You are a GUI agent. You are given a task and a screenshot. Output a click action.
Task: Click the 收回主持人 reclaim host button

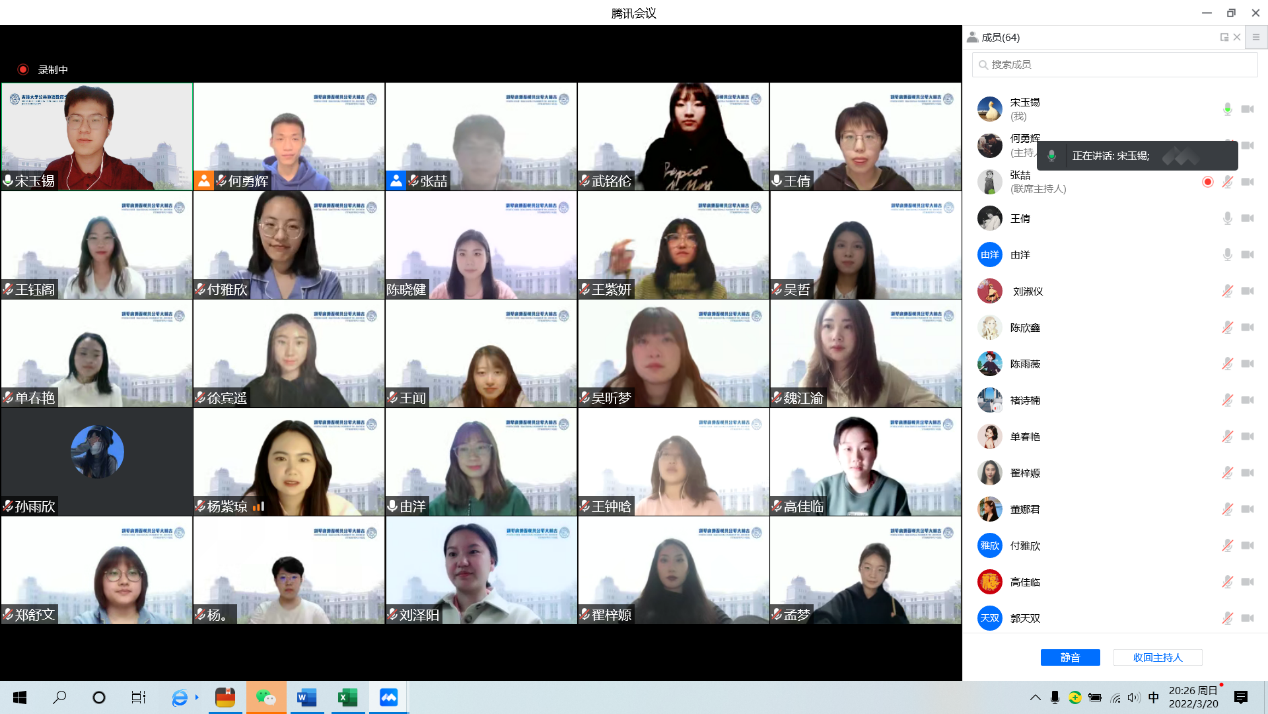click(1157, 657)
